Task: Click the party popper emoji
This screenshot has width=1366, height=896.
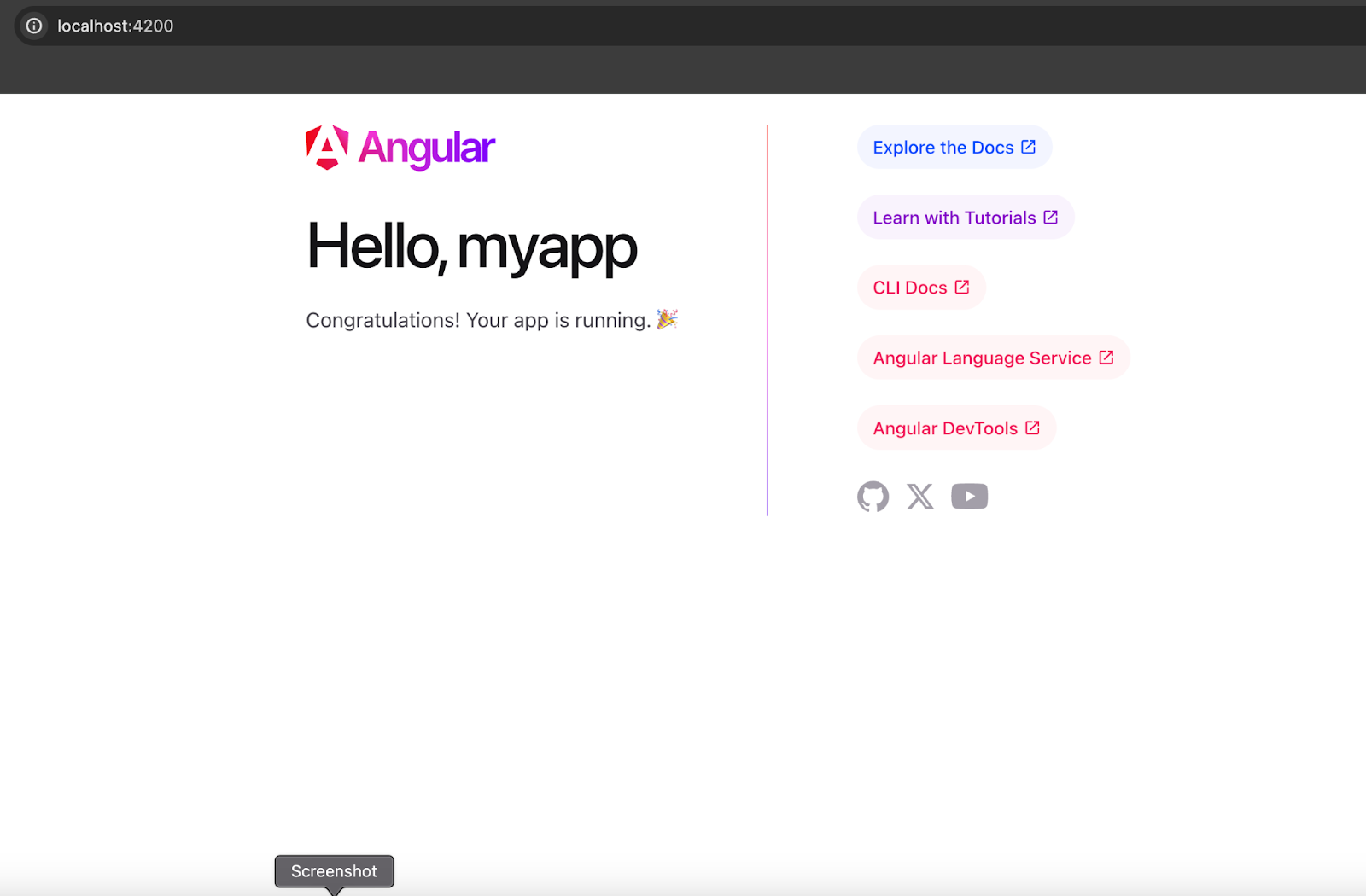Action: [667, 319]
